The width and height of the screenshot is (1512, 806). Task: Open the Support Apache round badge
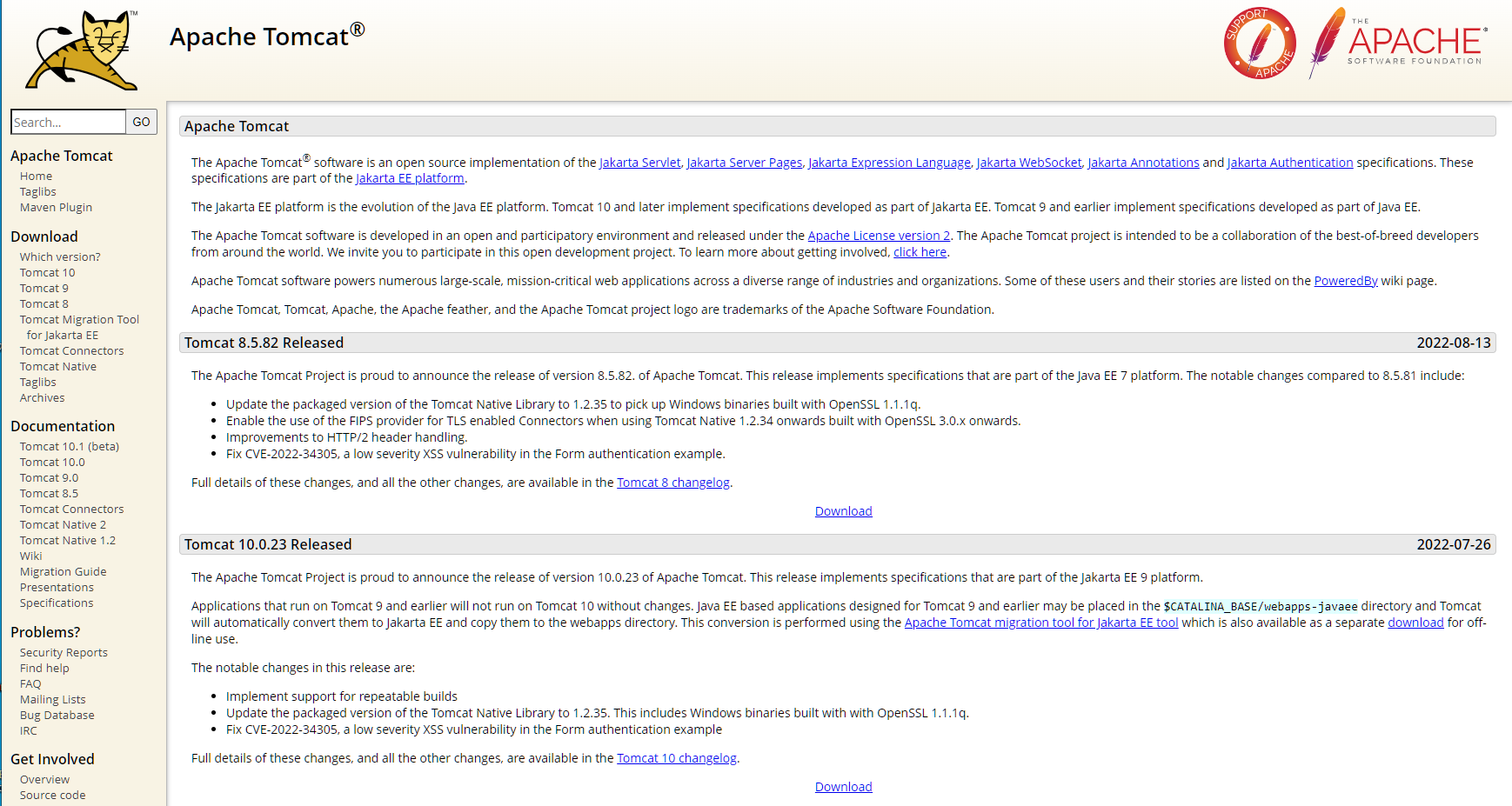point(1259,43)
